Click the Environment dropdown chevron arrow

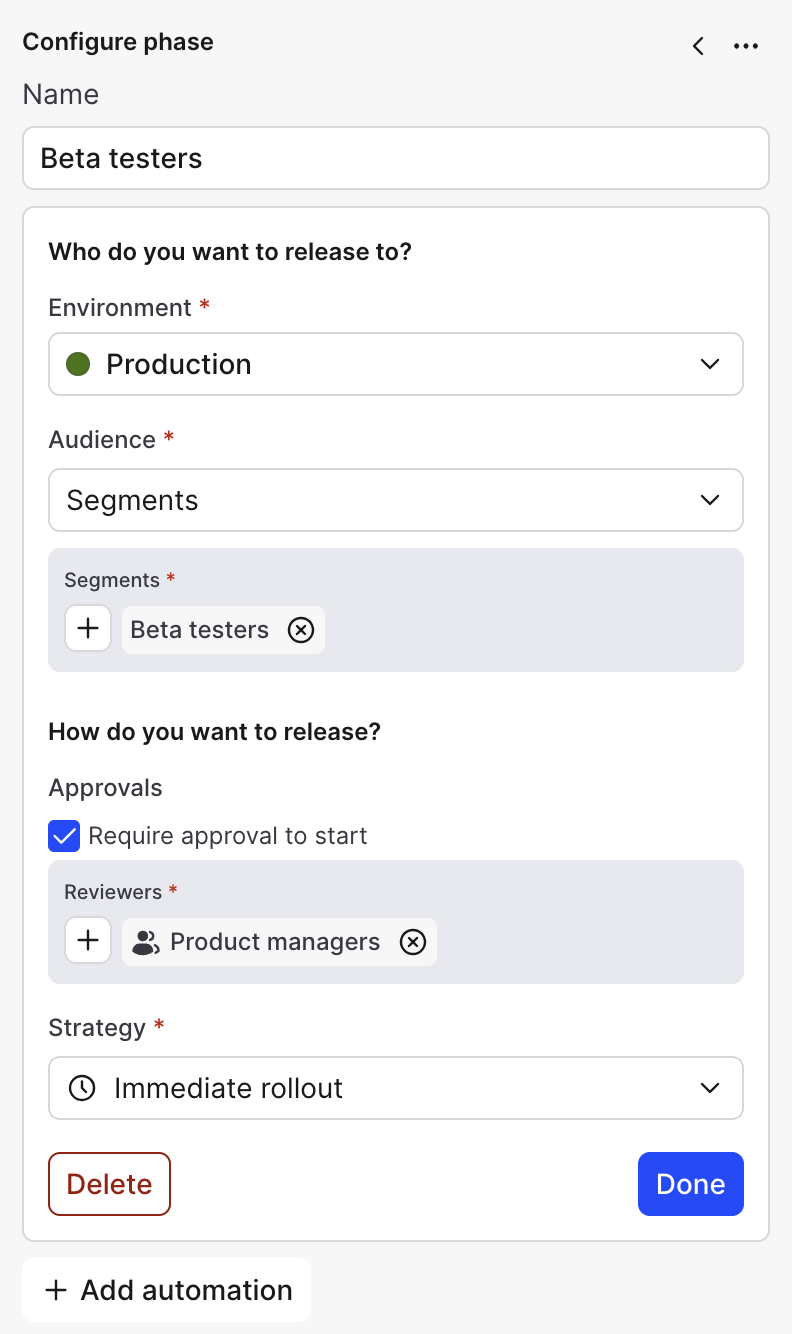point(710,364)
